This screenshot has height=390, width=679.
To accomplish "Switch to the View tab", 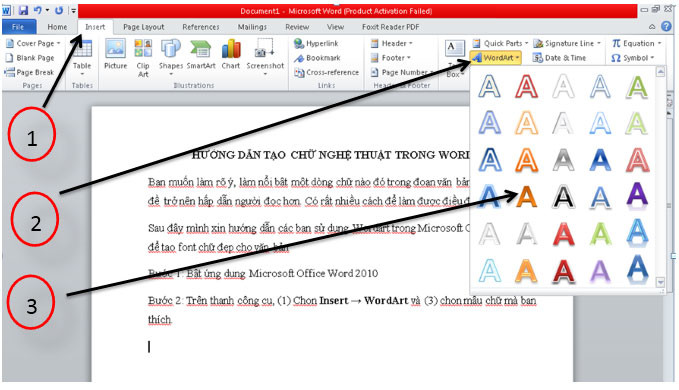I will (335, 27).
